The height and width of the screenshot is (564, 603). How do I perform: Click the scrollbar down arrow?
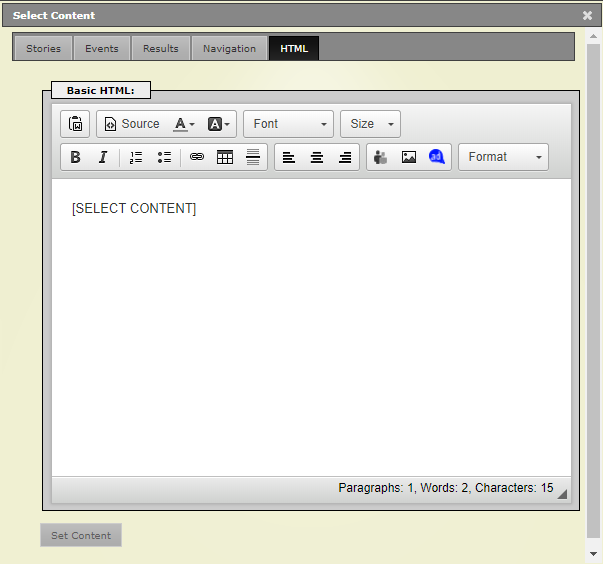[593, 554]
